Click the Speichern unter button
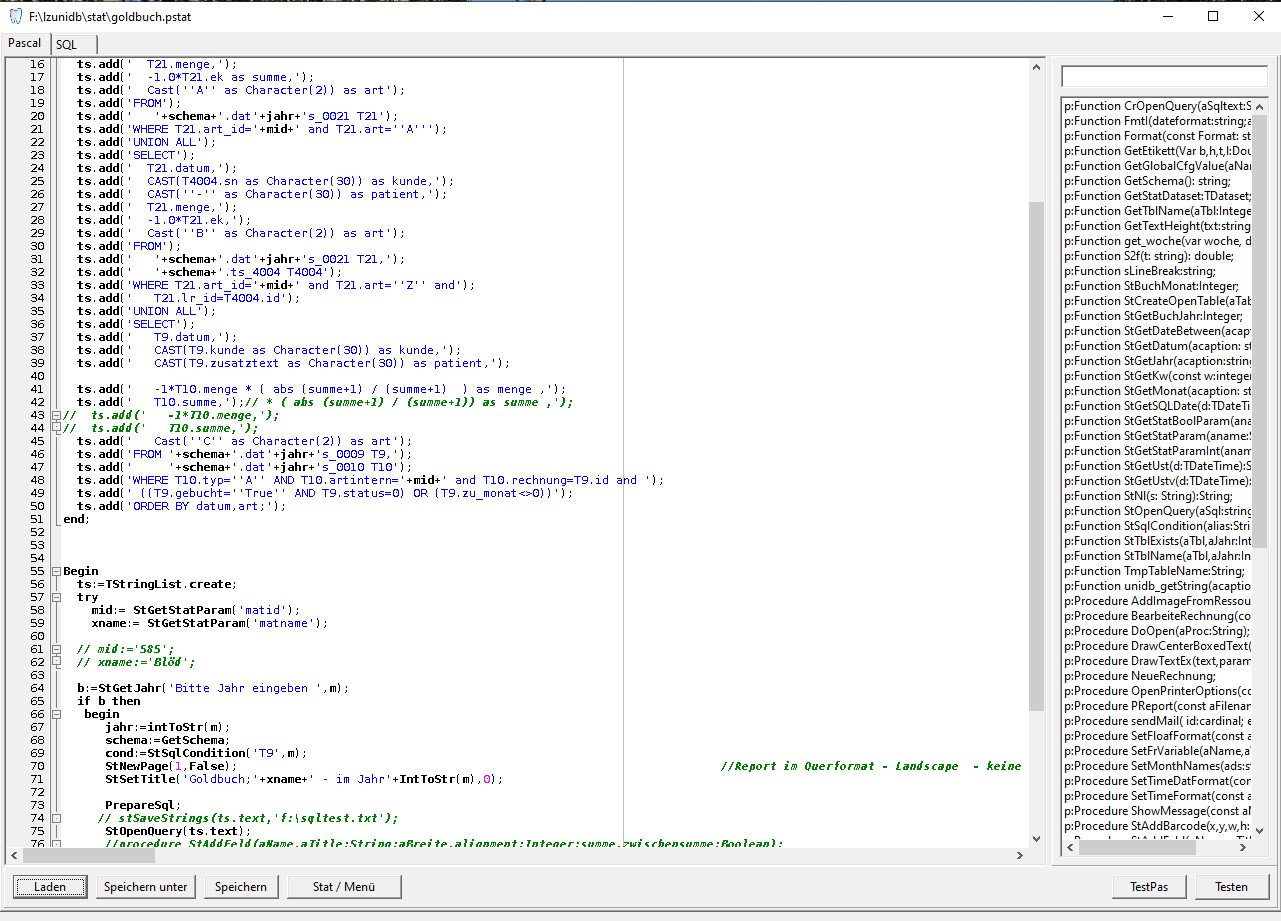 (146, 886)
